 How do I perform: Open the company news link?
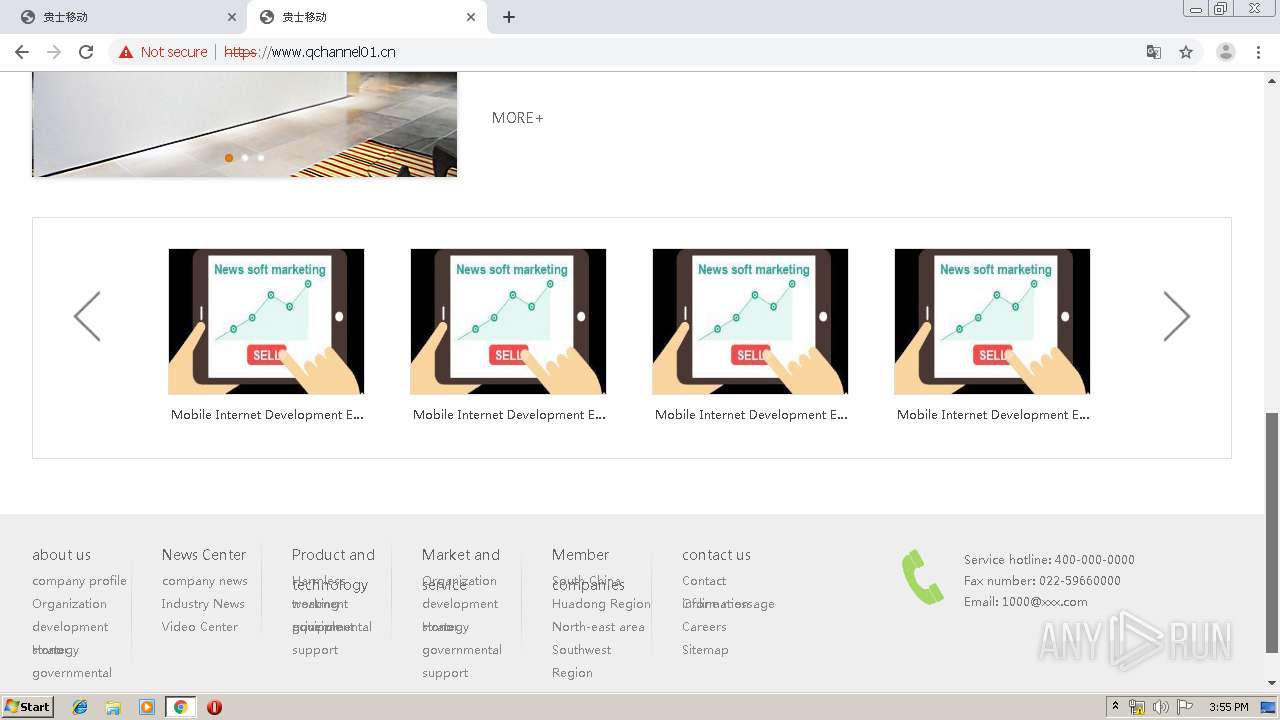(x=204, y=581)
